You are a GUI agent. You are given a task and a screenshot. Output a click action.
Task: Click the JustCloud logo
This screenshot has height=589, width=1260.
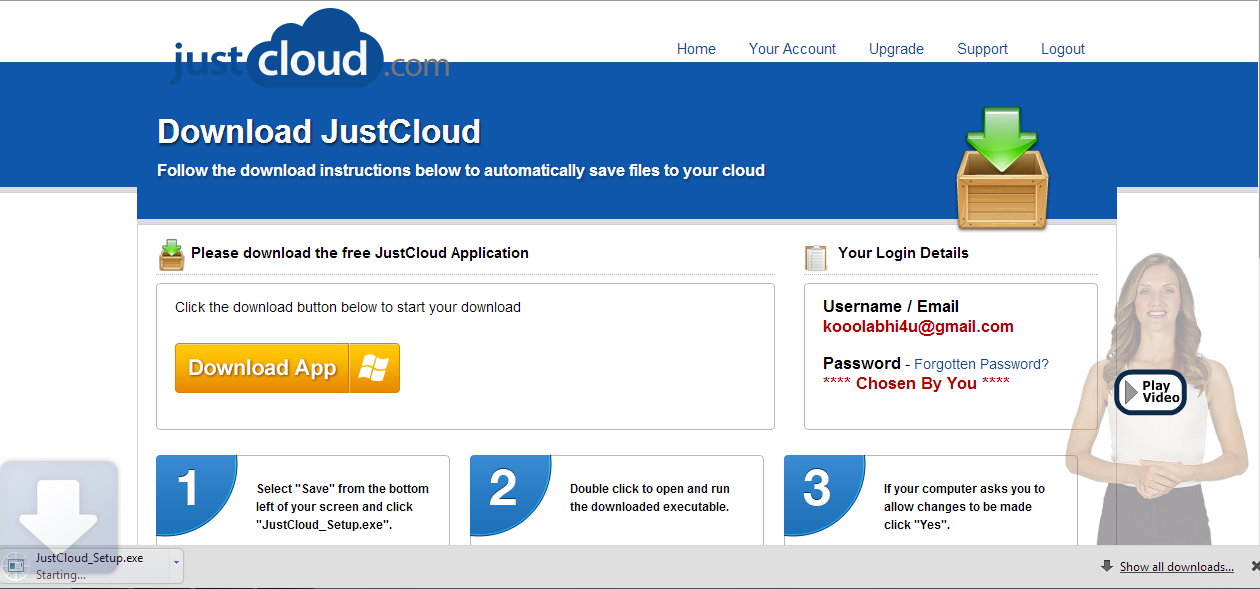click(310, 52)
